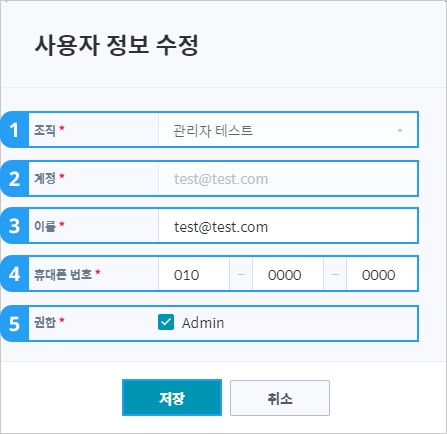Click the 조직 organization label

pos(45,130)
